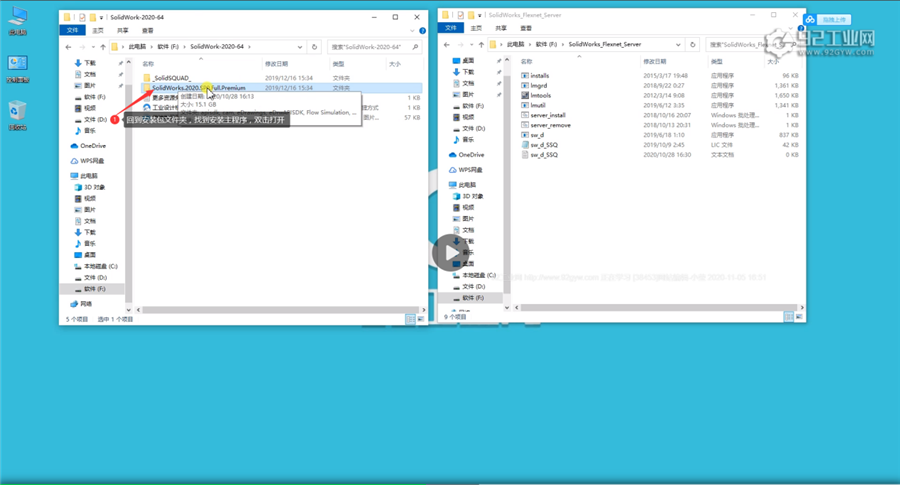The height and width of the screenshot is (485, 900).
Task: Click the blue cloud upload button at top right
Action: [x=828, y=20]
